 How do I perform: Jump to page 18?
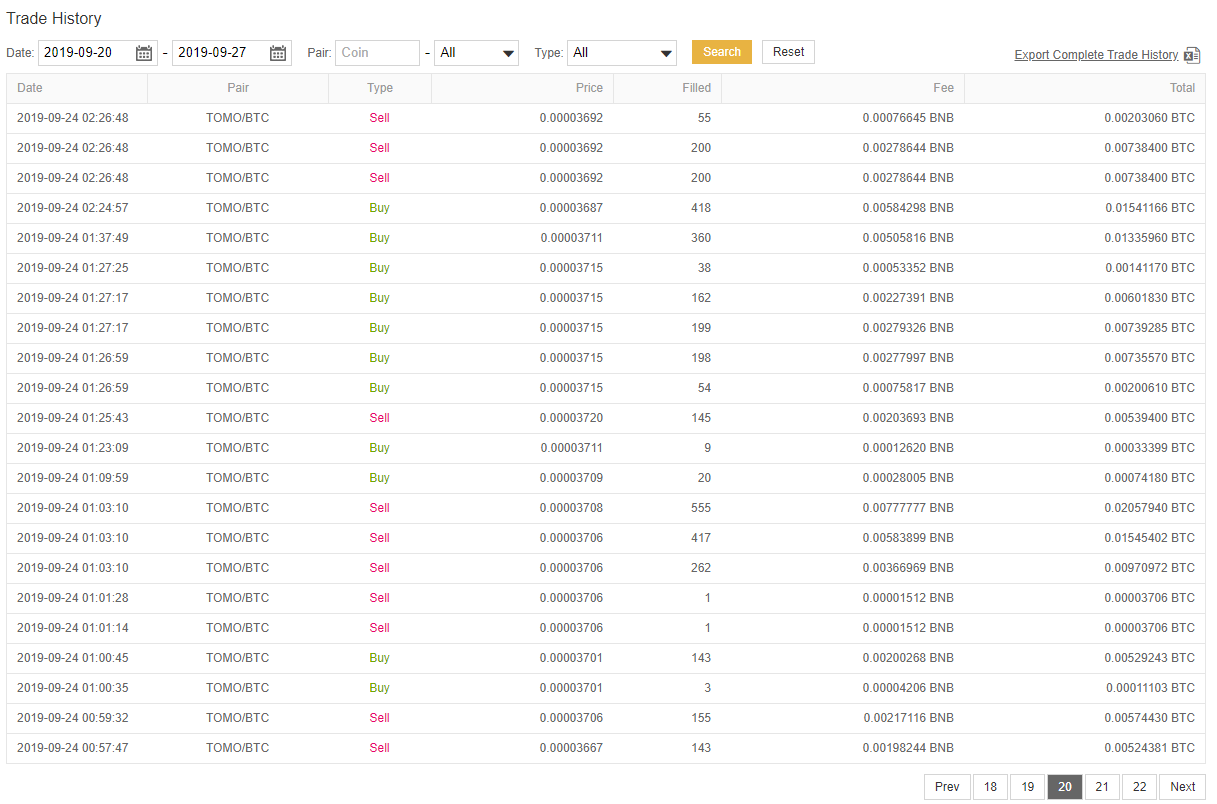[x=990, y=787]
